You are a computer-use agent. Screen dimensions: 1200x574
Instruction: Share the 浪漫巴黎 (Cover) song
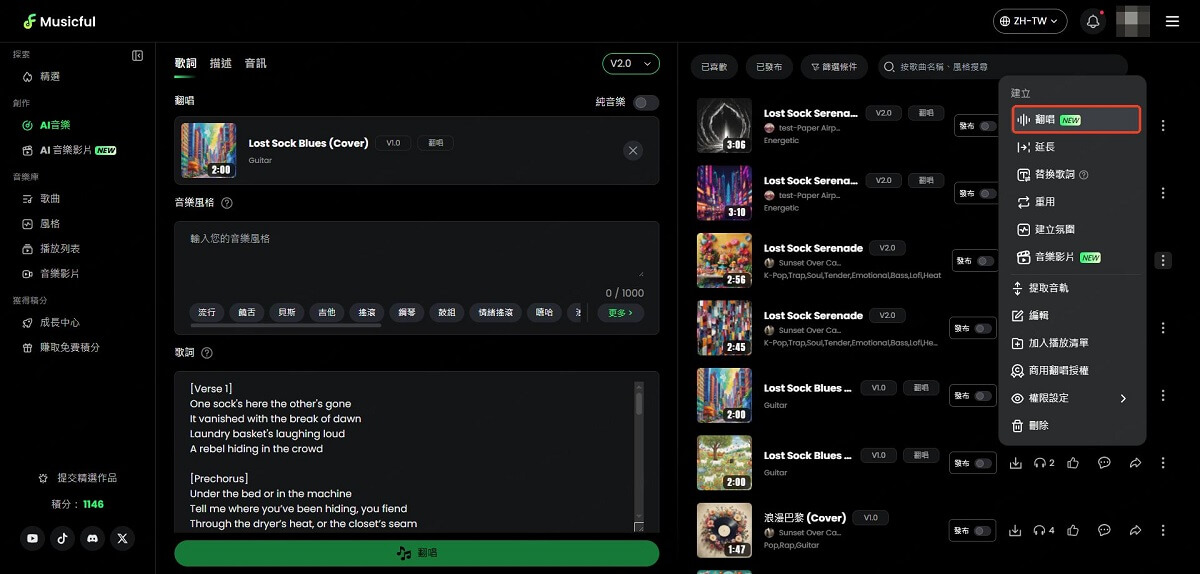(1135, 530)
